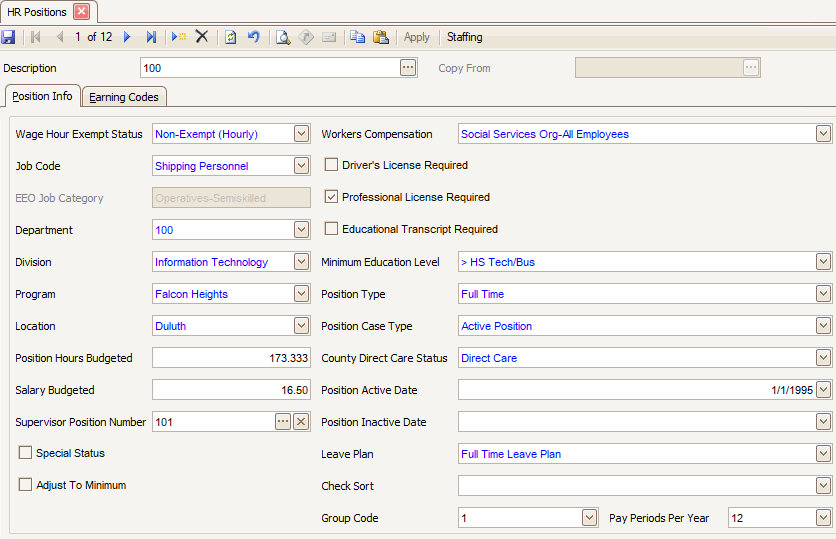The height and width of the screenshot is (539, 836).
Task: Clear the Supervisor Position Number field
Action: (301, 422)
